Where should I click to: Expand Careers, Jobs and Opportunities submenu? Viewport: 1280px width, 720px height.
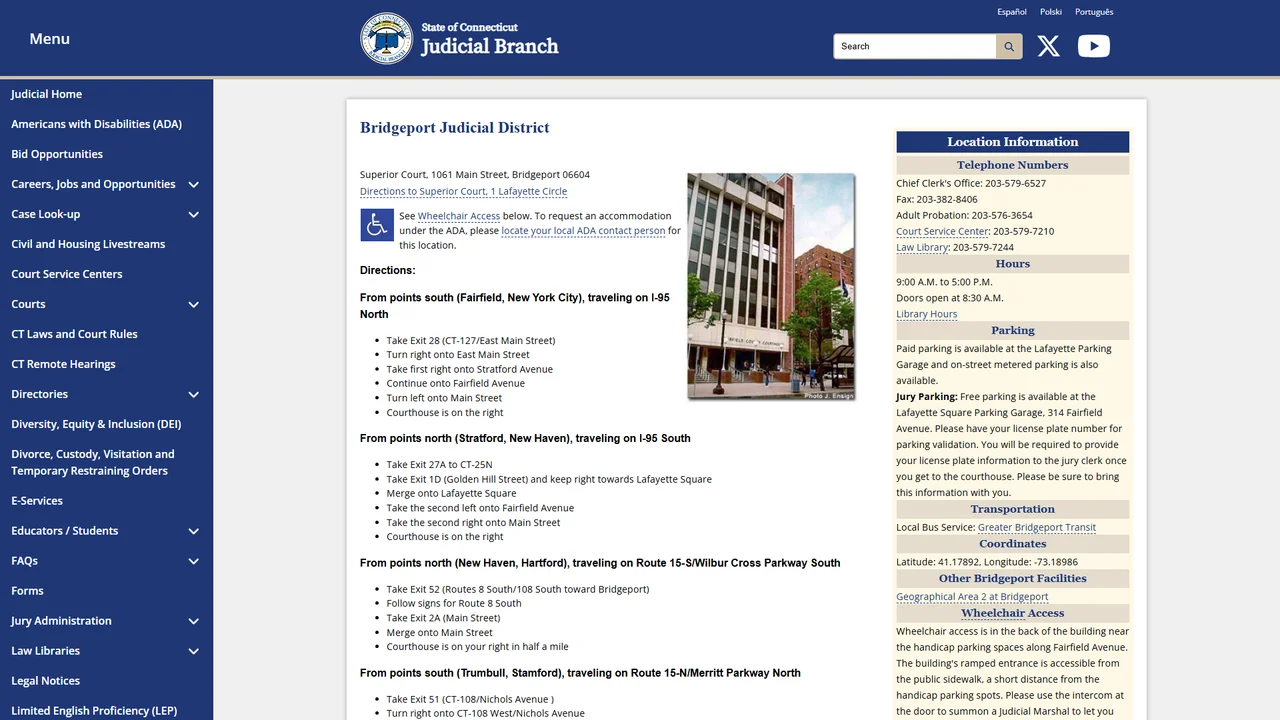tap(193, 184)
